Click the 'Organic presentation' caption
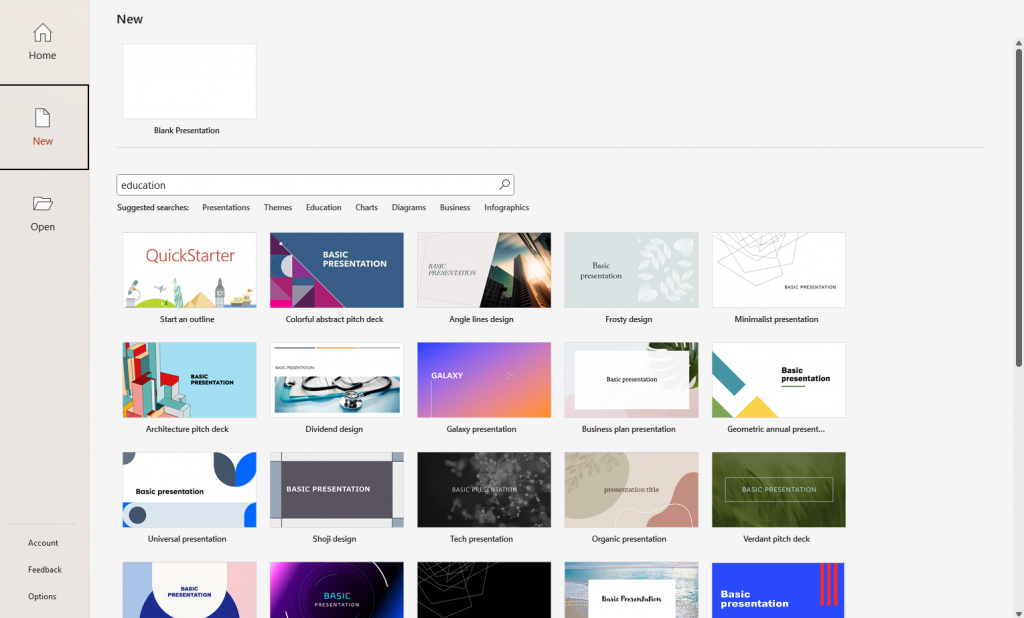 (629, 539)
